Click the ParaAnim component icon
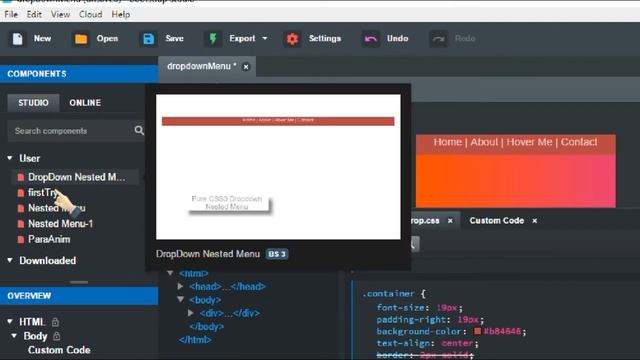640x360 pixels. (21, 239)
